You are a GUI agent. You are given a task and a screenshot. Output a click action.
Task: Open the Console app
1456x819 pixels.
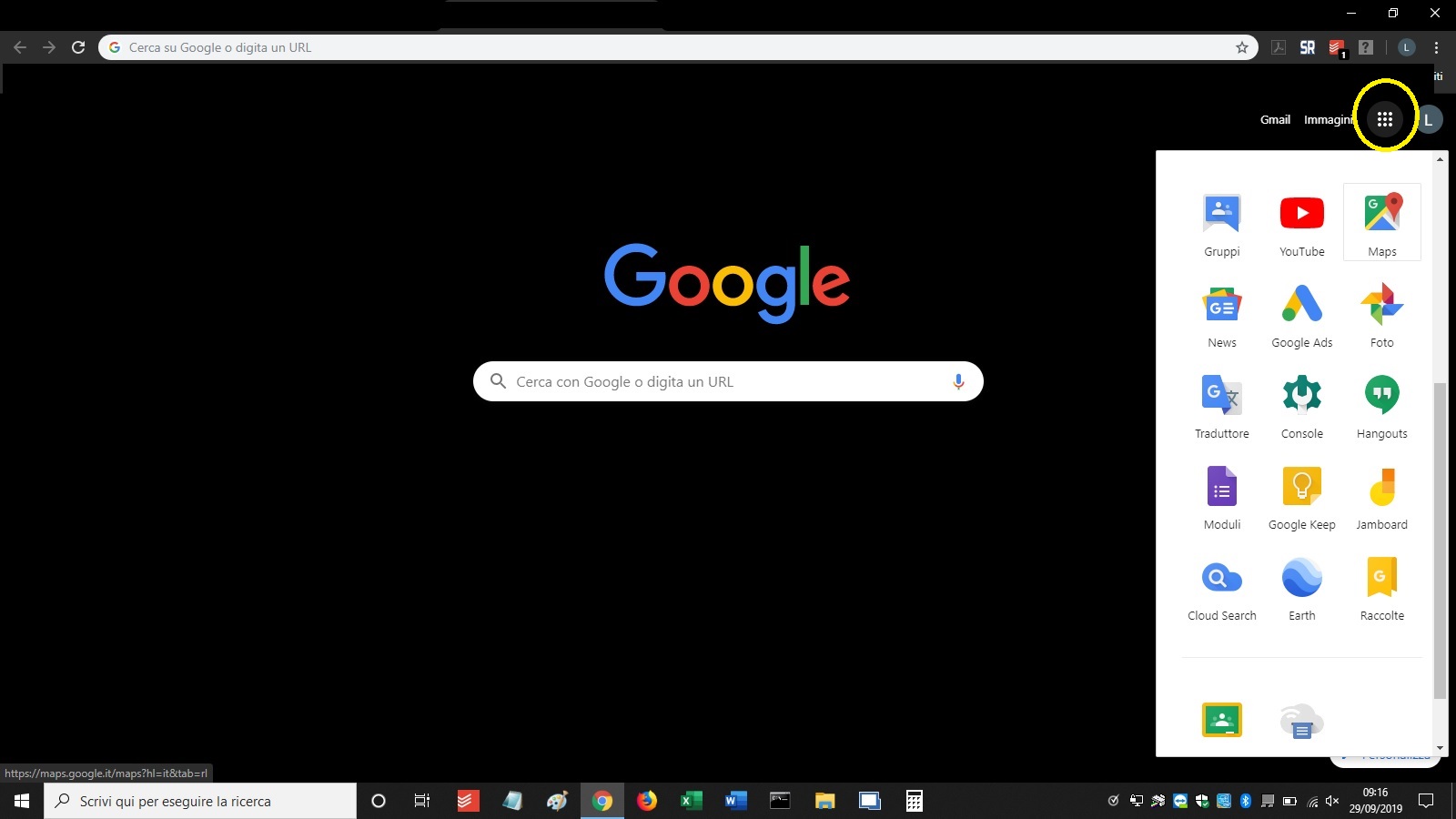[1302, 406]
